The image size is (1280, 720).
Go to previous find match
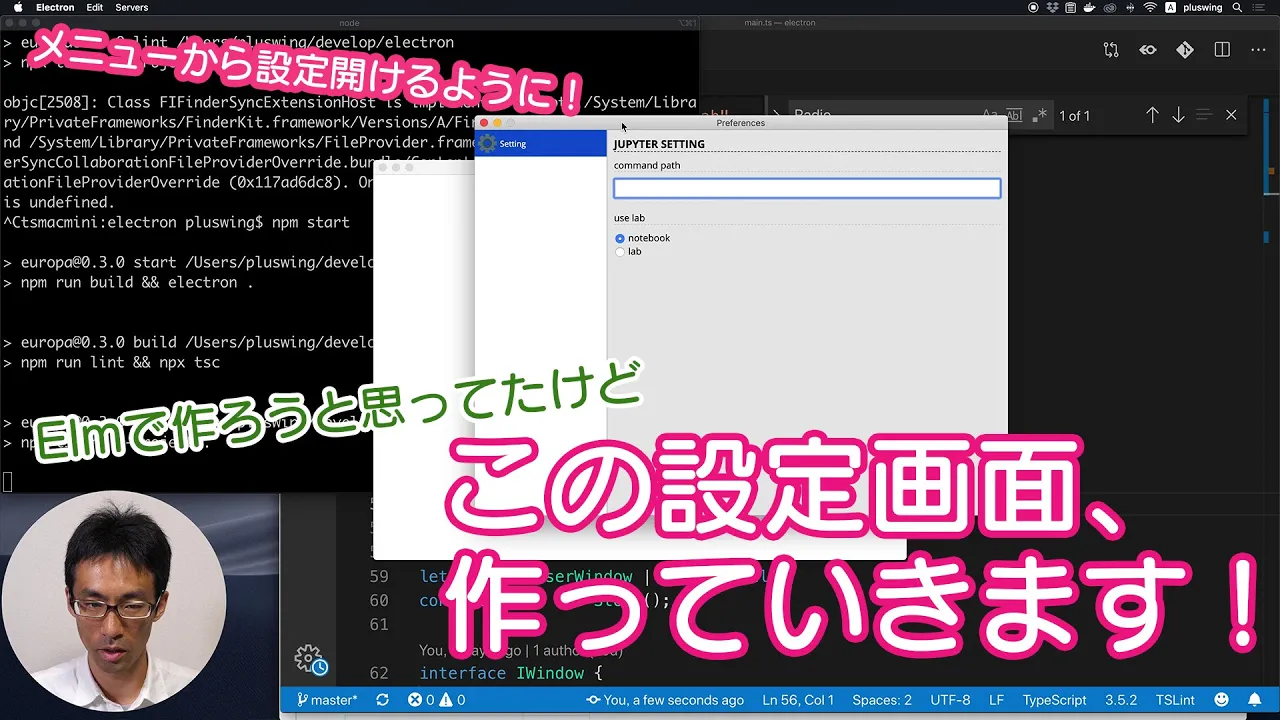(1152, 115)
